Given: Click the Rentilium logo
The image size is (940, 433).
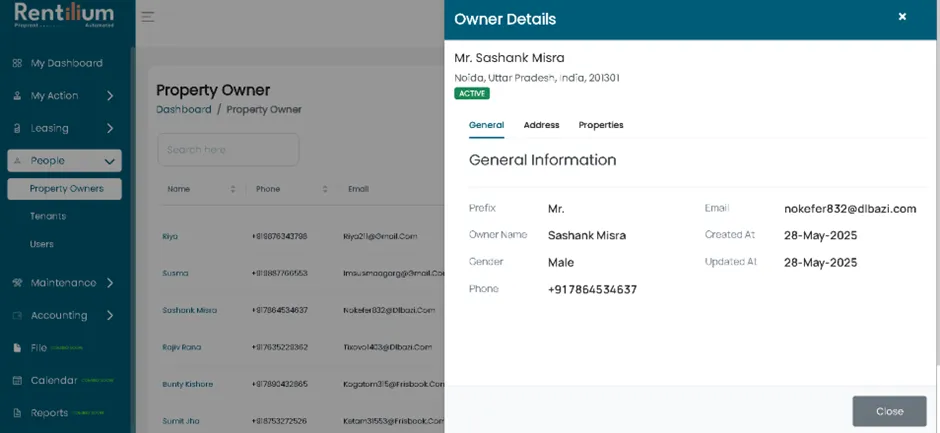Looking at the screenshot, I should [64, 15].
